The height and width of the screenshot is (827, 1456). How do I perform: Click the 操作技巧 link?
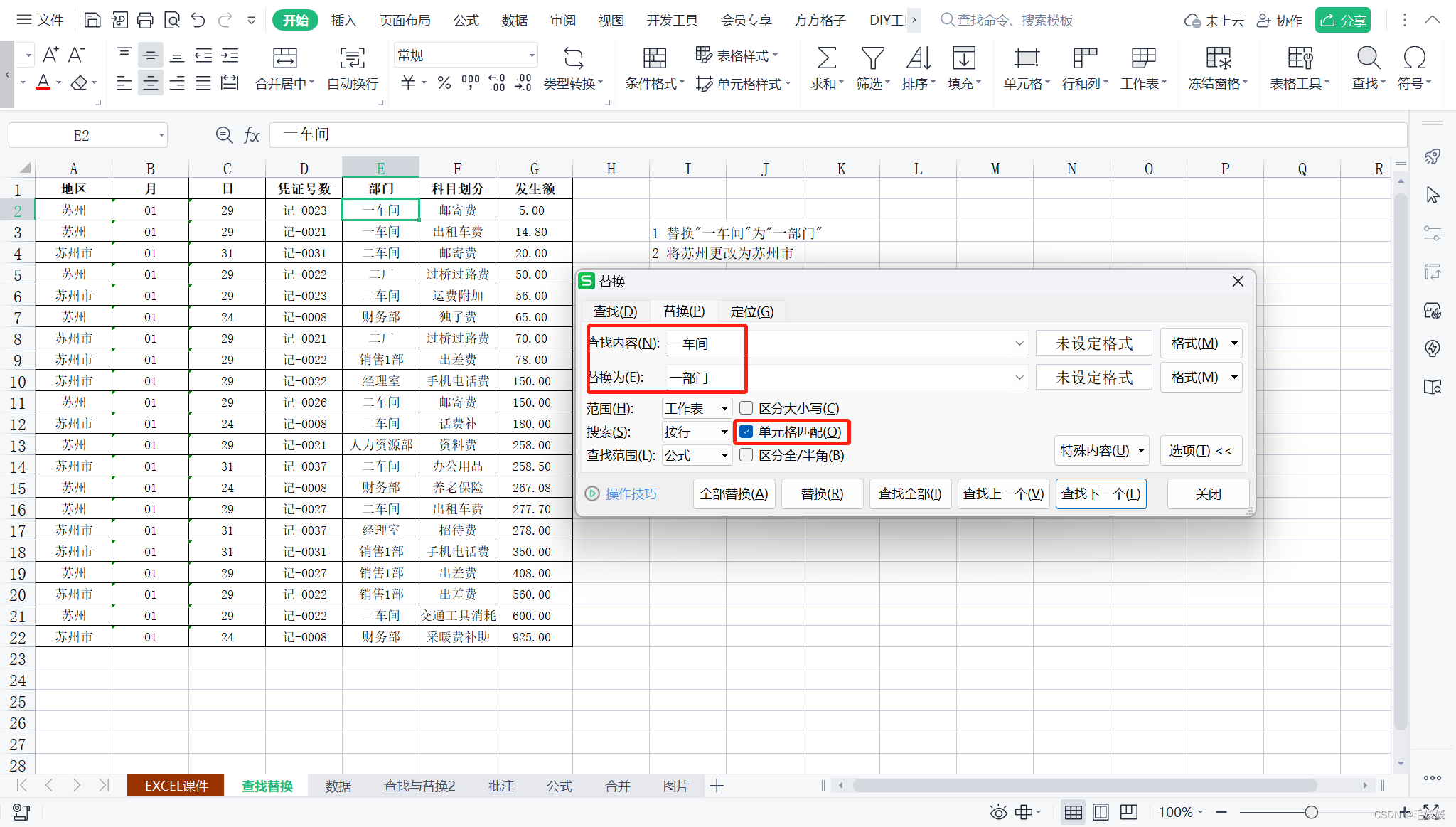pyautogui.click(x=631, y=494)
